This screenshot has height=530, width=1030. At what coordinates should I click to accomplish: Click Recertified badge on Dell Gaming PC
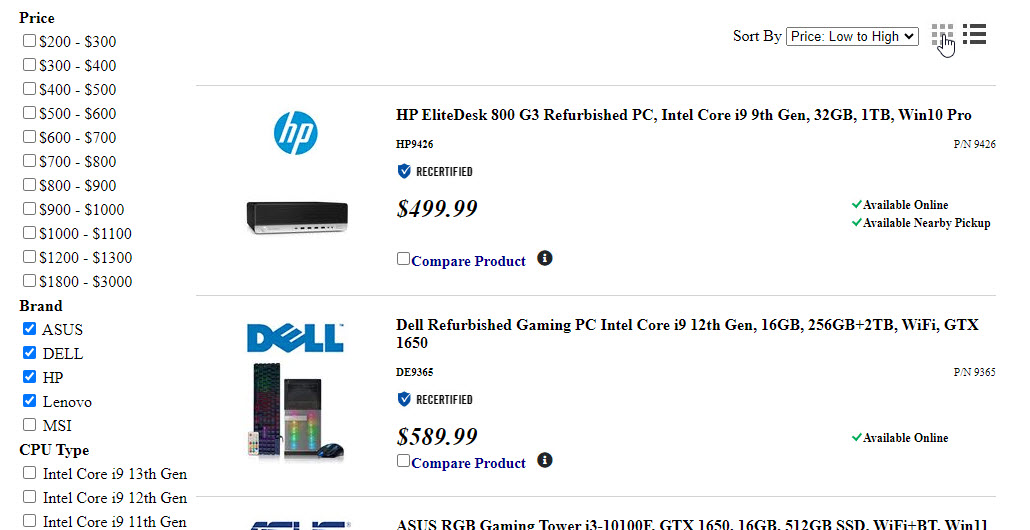pos(435,400)
